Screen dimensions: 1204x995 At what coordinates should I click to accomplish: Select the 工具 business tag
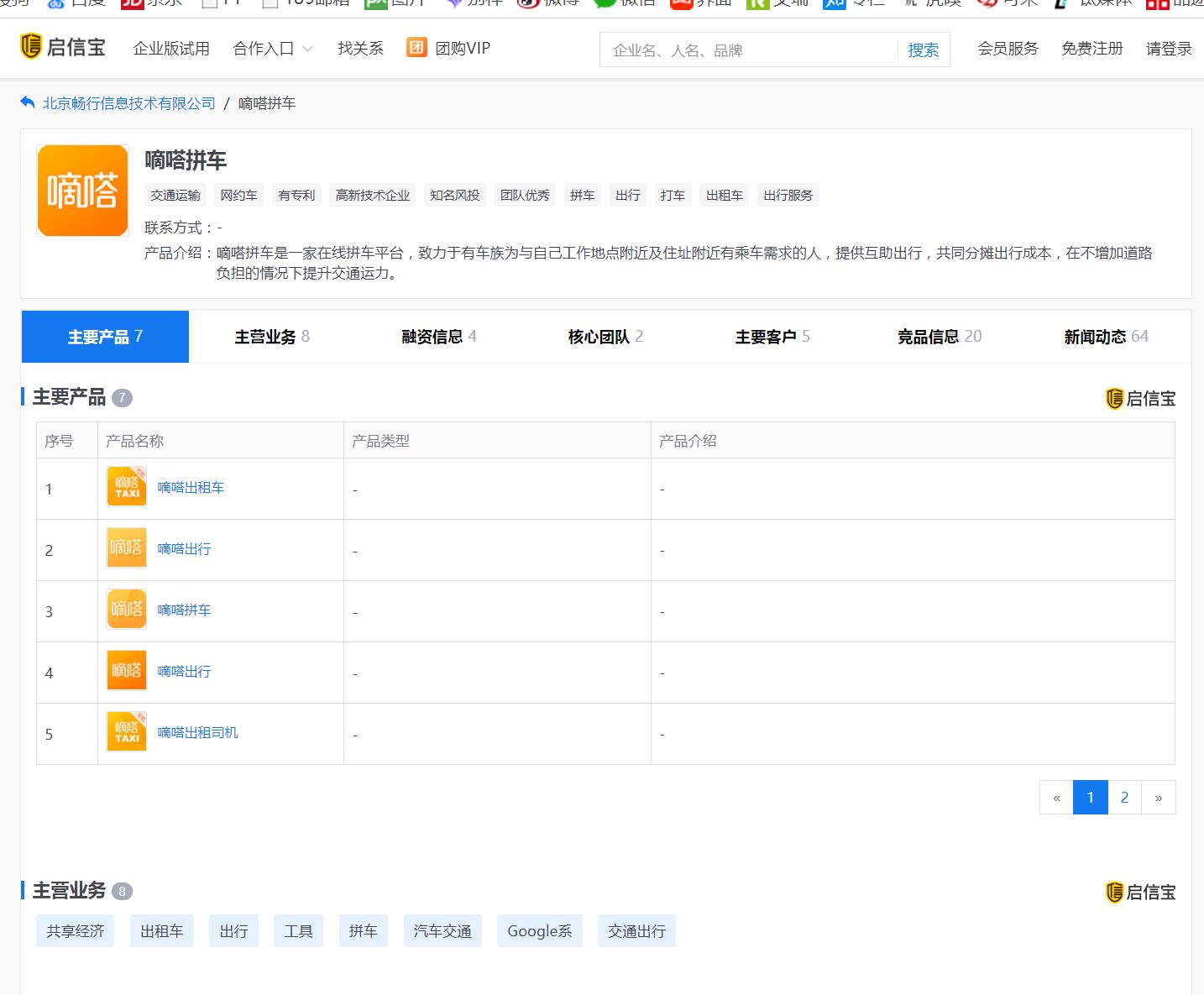point(298,931)
